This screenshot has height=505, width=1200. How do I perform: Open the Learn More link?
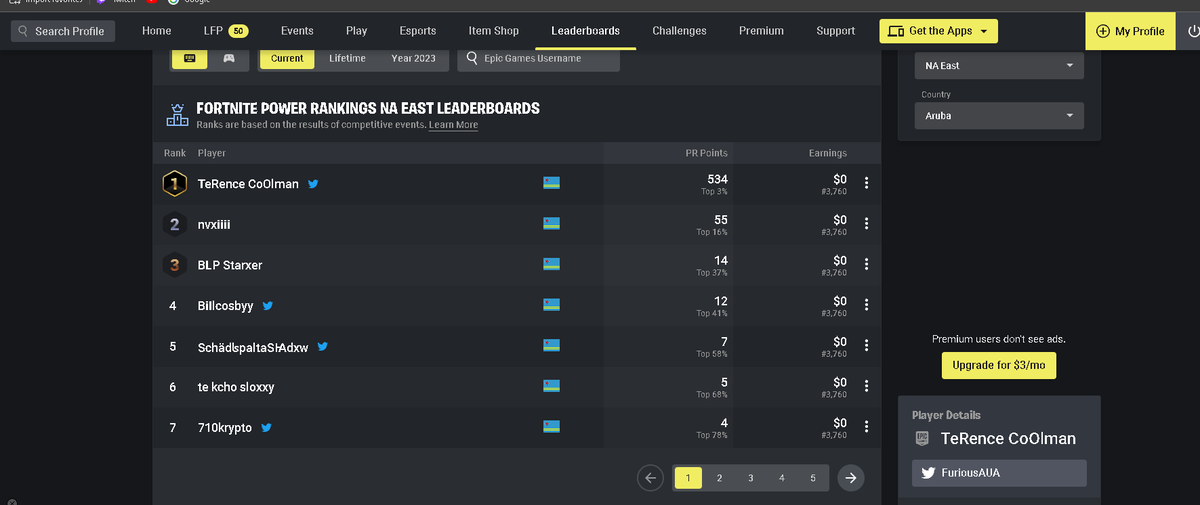point(453,125)
